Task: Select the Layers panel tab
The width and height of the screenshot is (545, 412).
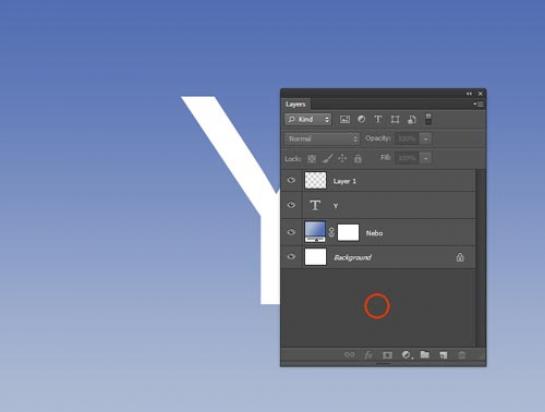Action: pos(295,104)
